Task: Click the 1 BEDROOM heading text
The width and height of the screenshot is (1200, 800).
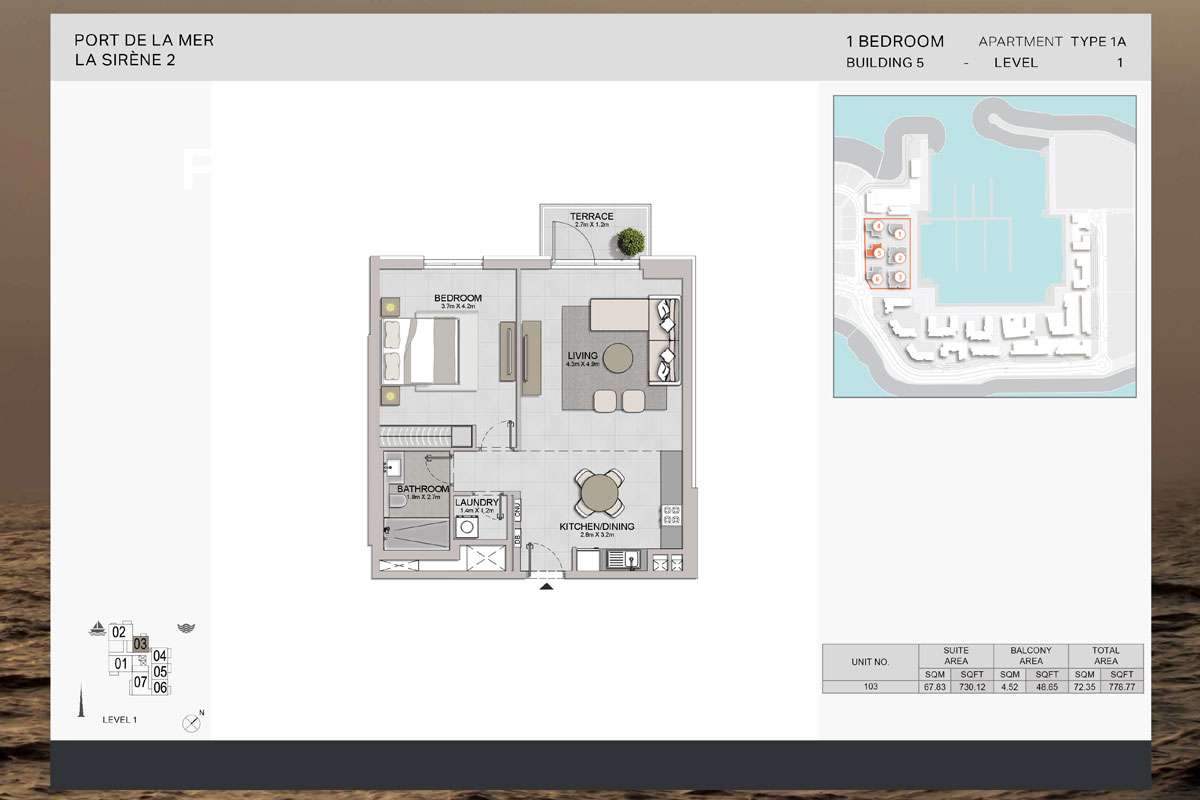Action: pos(894,42)
